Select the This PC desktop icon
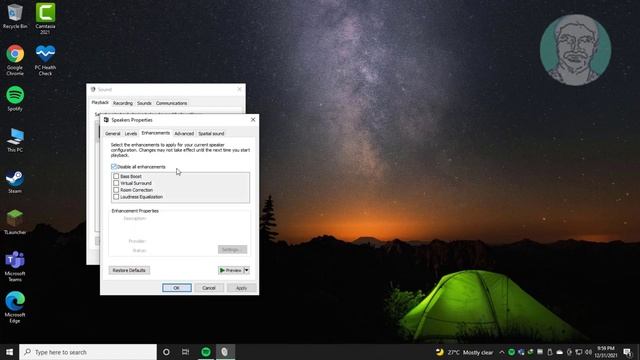Screen dimensions: 640x360 pyautogui.click(x=15, y=140)
